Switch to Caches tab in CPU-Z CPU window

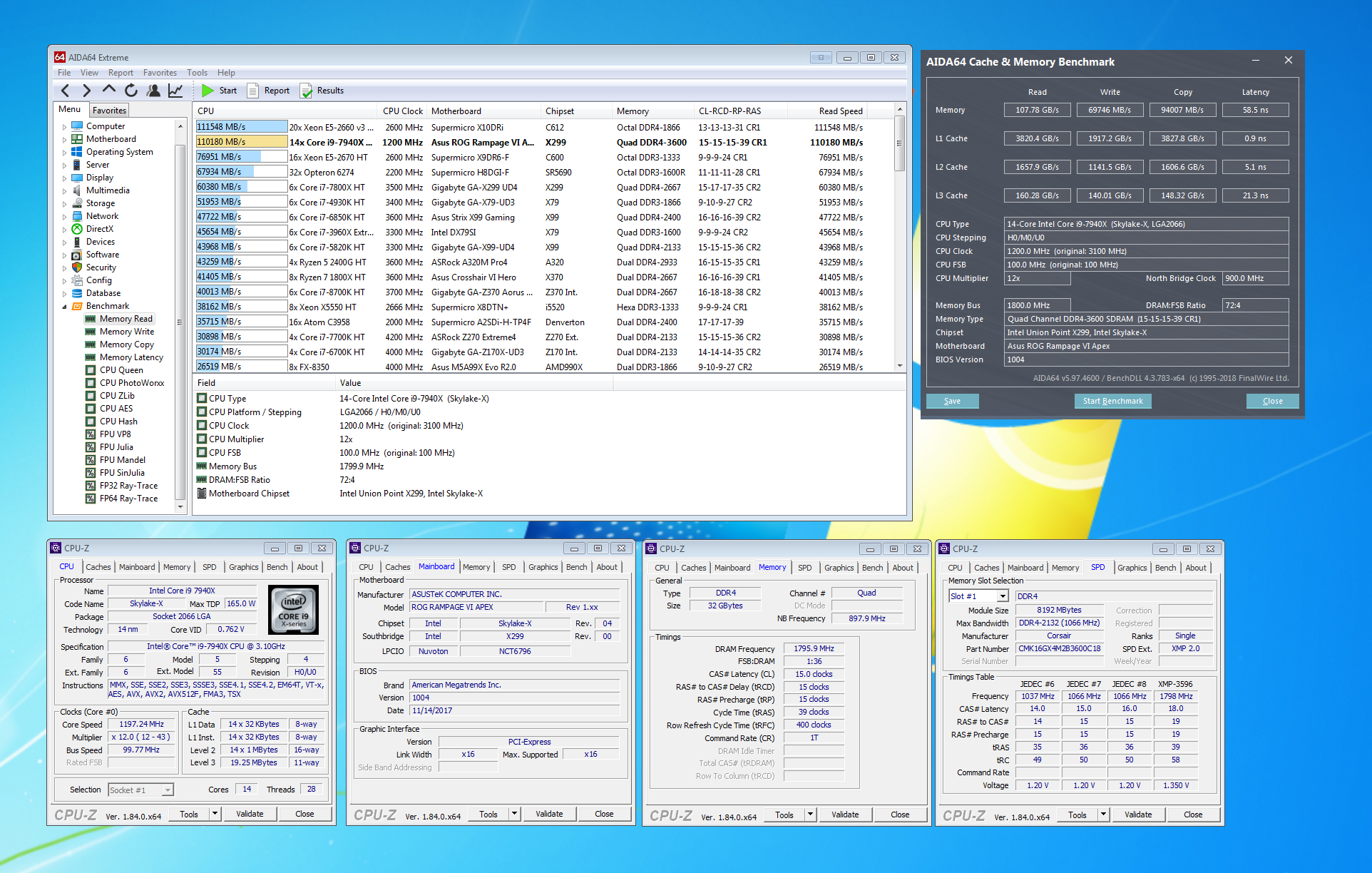point(98,567)
